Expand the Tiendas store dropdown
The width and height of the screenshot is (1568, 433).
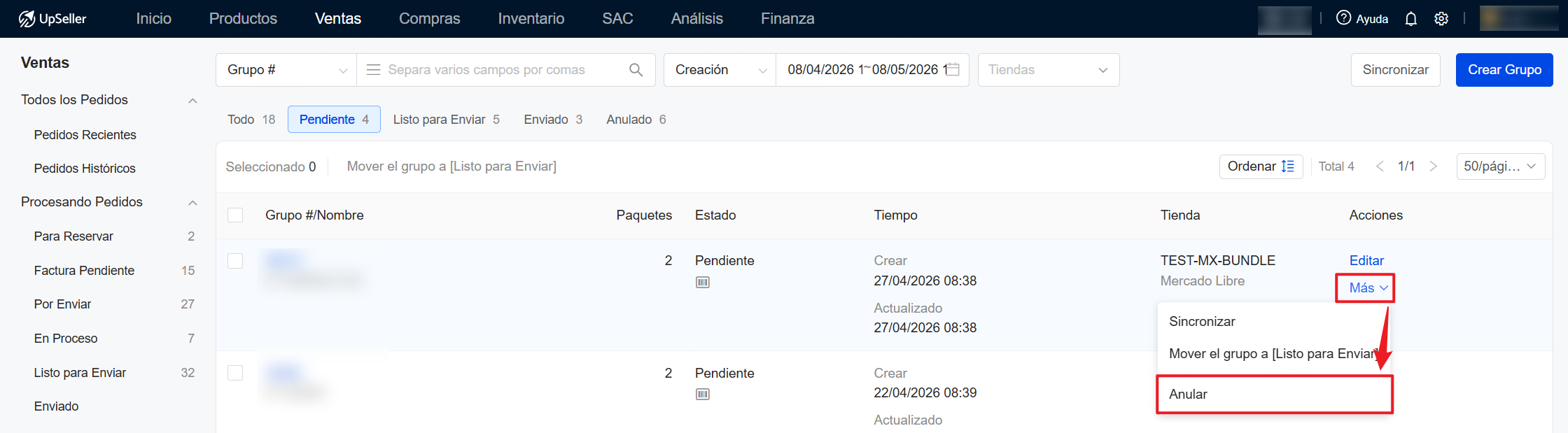pos(1049,70)
